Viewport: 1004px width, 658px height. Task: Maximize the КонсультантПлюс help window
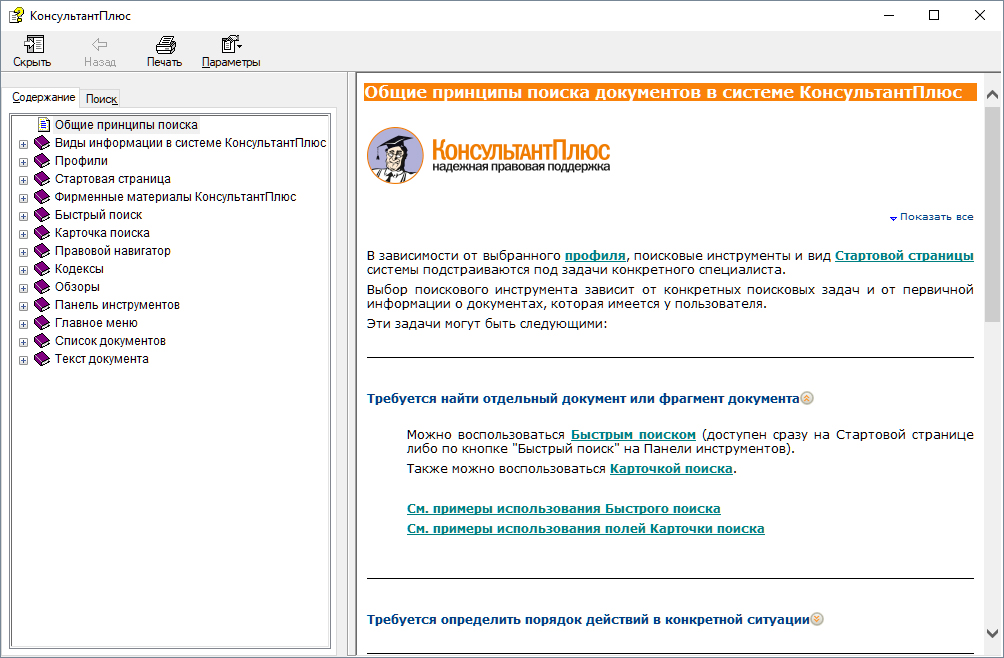934,15
